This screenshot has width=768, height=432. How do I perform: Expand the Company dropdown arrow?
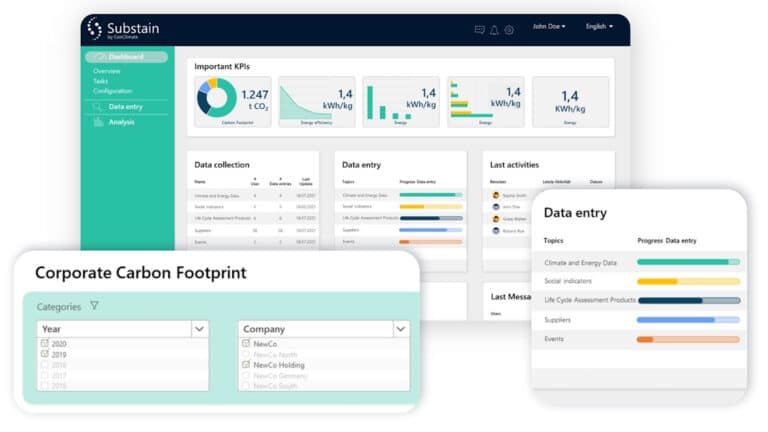[401, 328]
